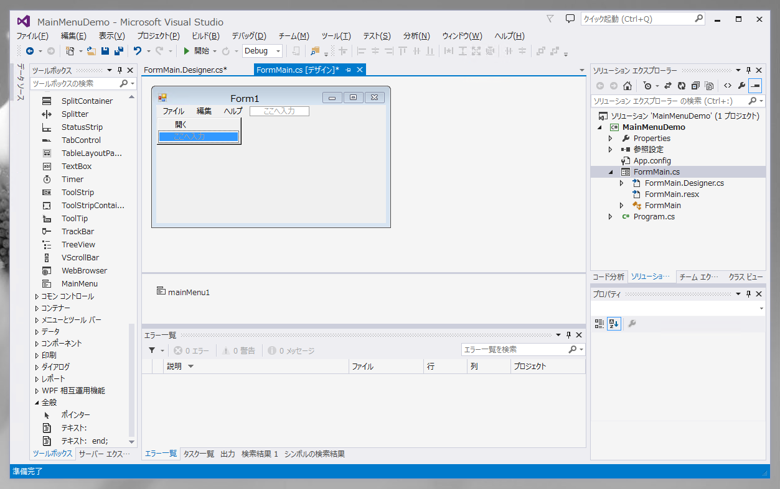Viewport: 780px width, 489px height.
Task: Expand the Common Controls toolbox group
Action: tap(37, 296)
